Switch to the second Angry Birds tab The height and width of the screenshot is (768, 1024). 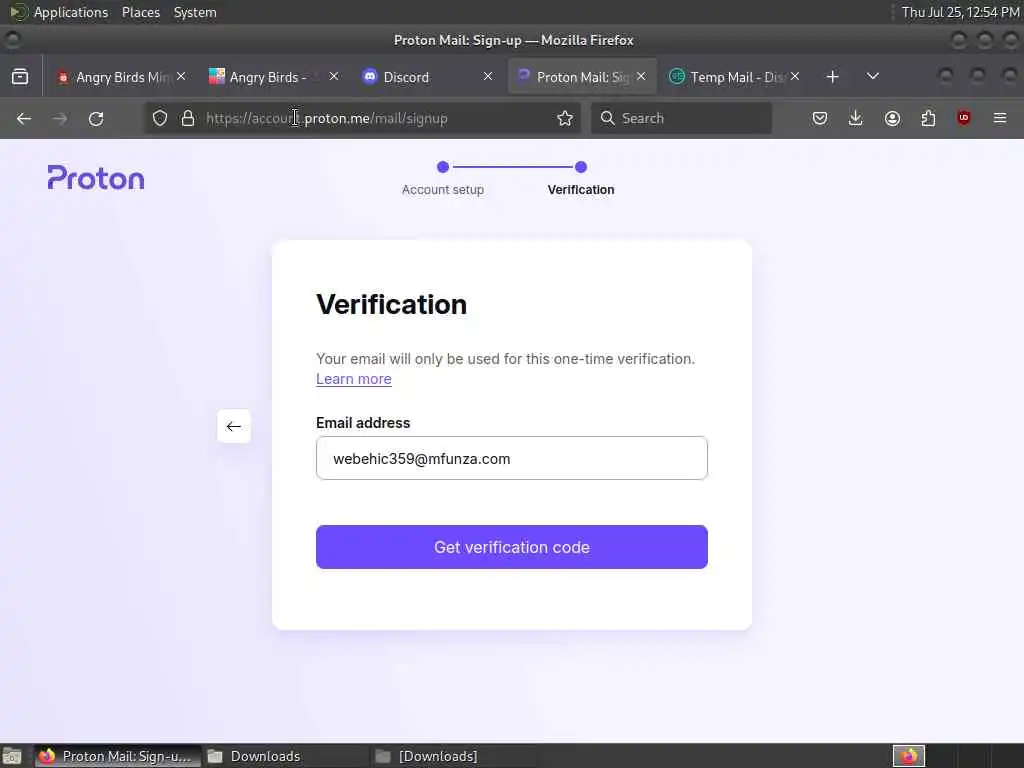click(x=273, y=77)
